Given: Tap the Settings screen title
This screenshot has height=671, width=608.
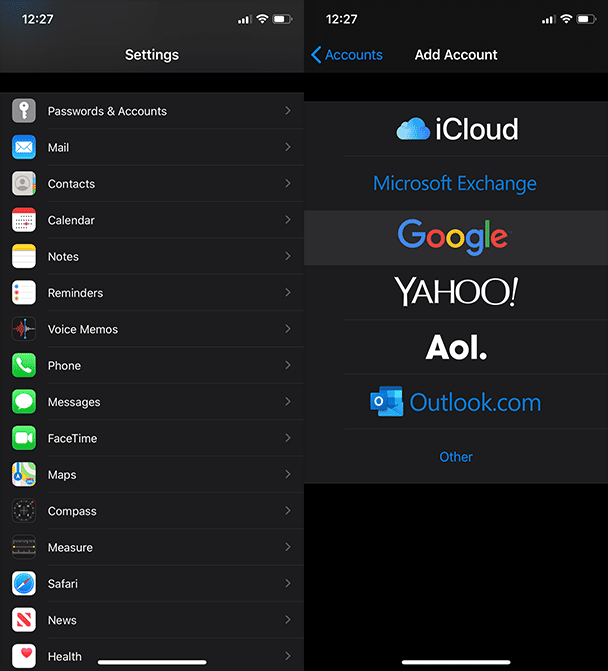Looking at the screenshot, I should pyautogui.click(x=152, y=55).
